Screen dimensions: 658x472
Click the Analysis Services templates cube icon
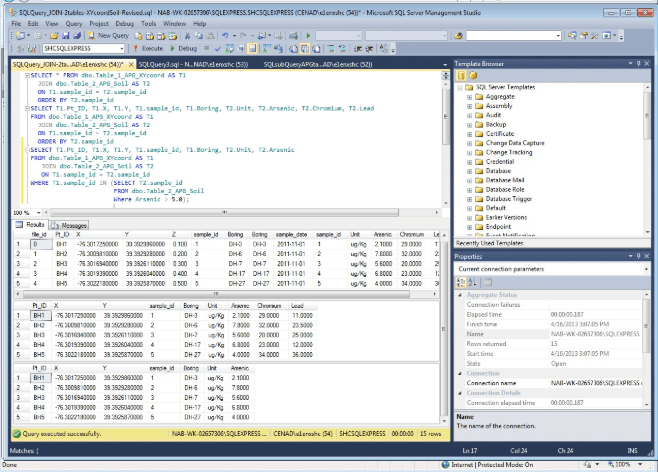coord(471,76)
